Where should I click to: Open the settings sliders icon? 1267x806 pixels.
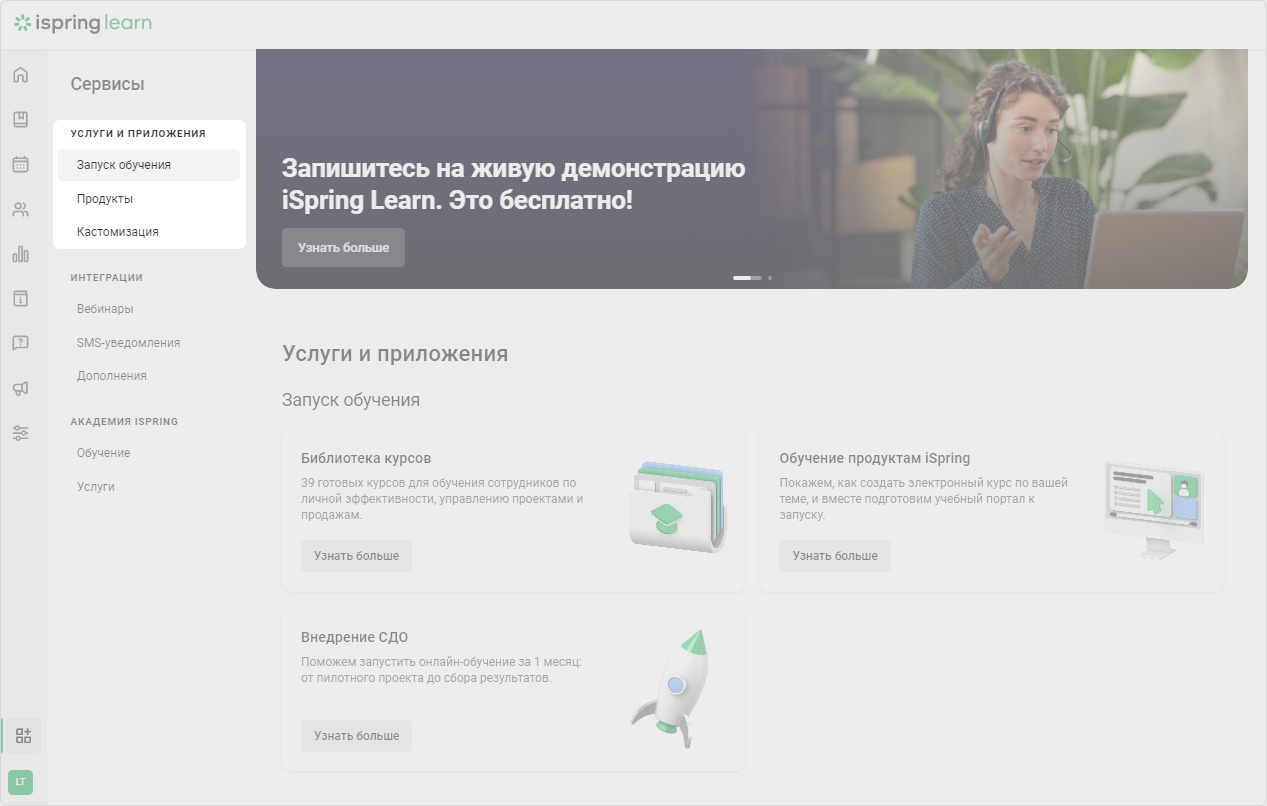(x=21, y=433)
